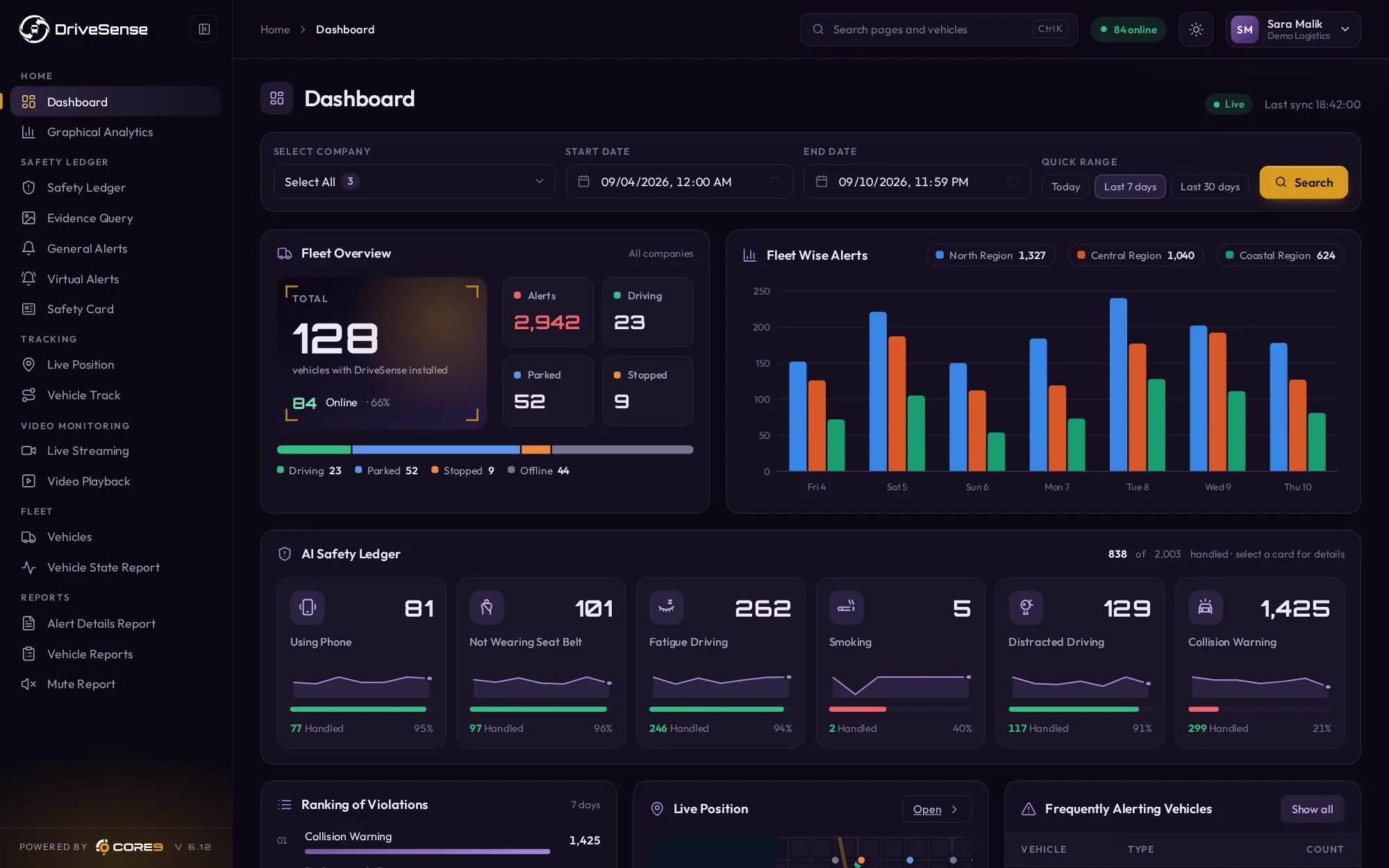This screenshot has width=1389, height=868.
Task: Click the Fatigue Driving eye icon
Action: click(x=667, y=607)
